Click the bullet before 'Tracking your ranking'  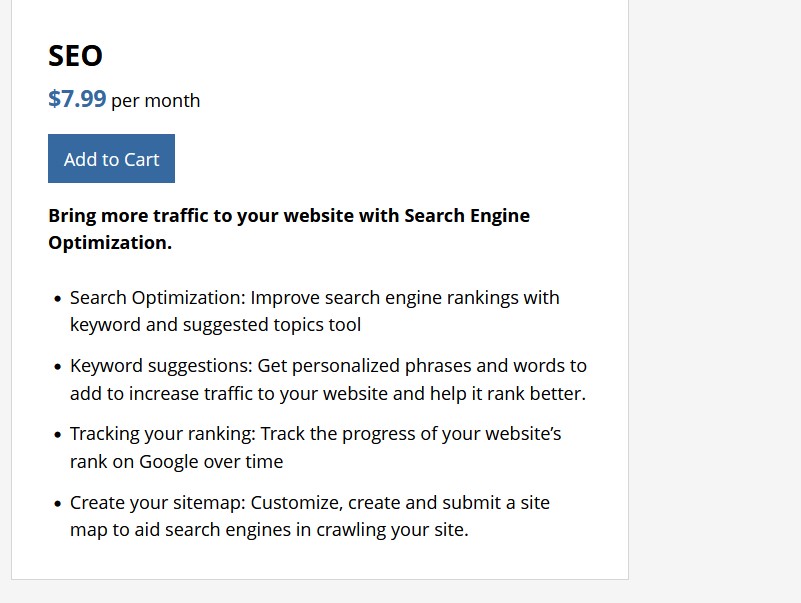click(57, 435)
